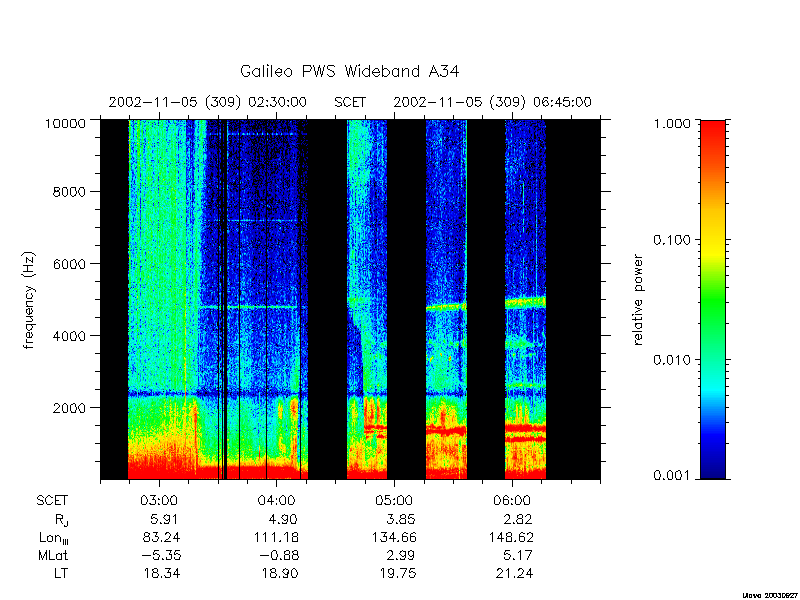Image resolution: width=800 pixels, height=600 pixels.
Task: Click colorbar label 0.010
Action: click(x=672, y=360)
